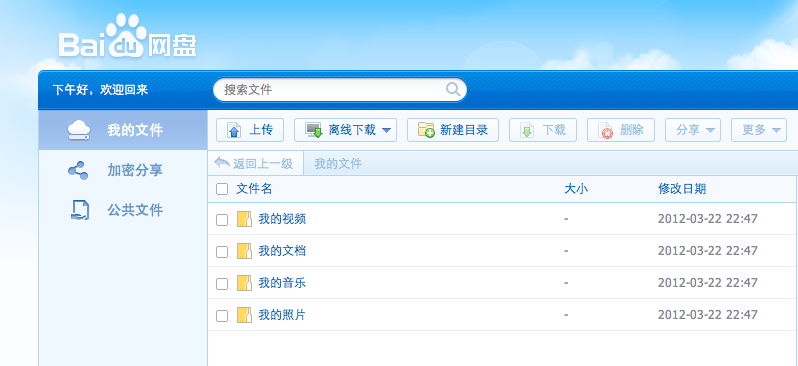
Task: Click the public files icon beside 公共文件
Action: coord(79,210)
